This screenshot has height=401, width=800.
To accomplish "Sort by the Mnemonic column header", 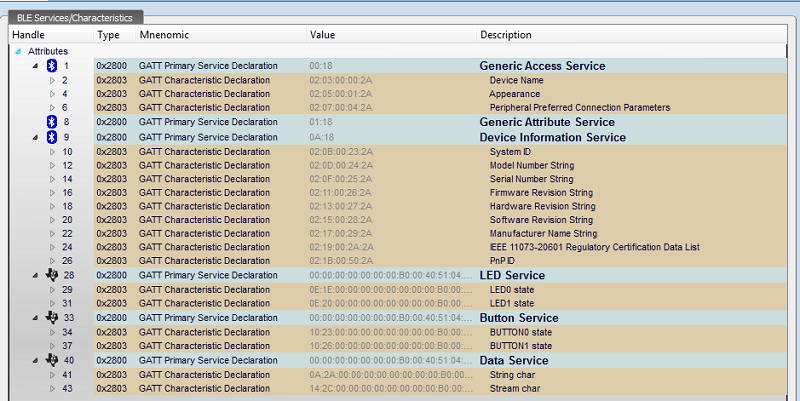I will pyautogui.click(x=164, y=35).
